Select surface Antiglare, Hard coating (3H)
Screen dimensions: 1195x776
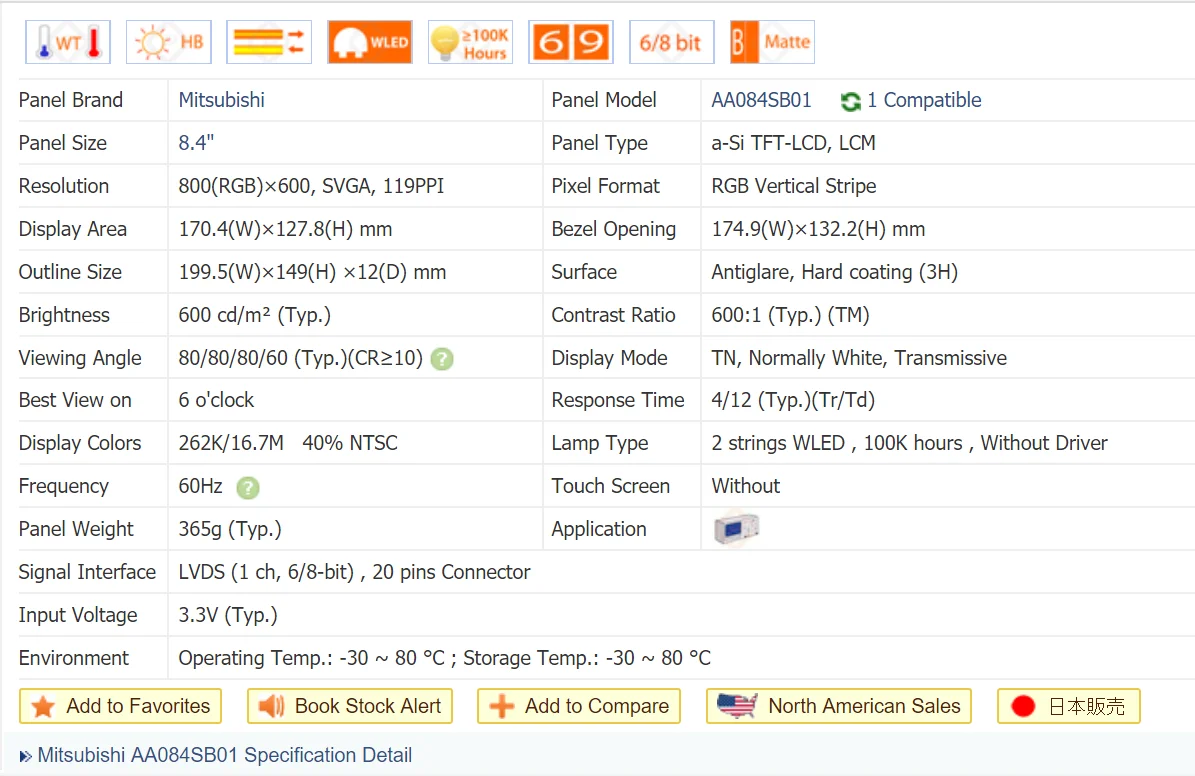pos(835,271)
